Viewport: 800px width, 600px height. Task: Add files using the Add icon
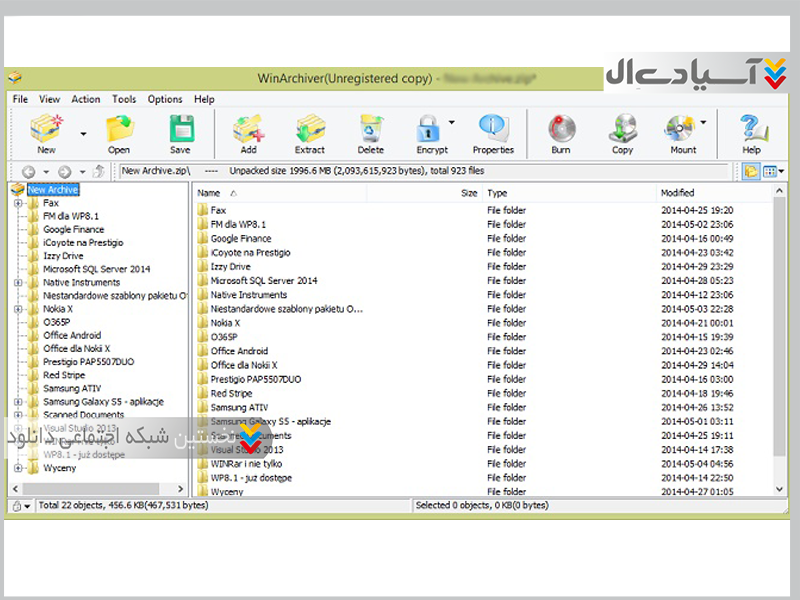point(248,130)
